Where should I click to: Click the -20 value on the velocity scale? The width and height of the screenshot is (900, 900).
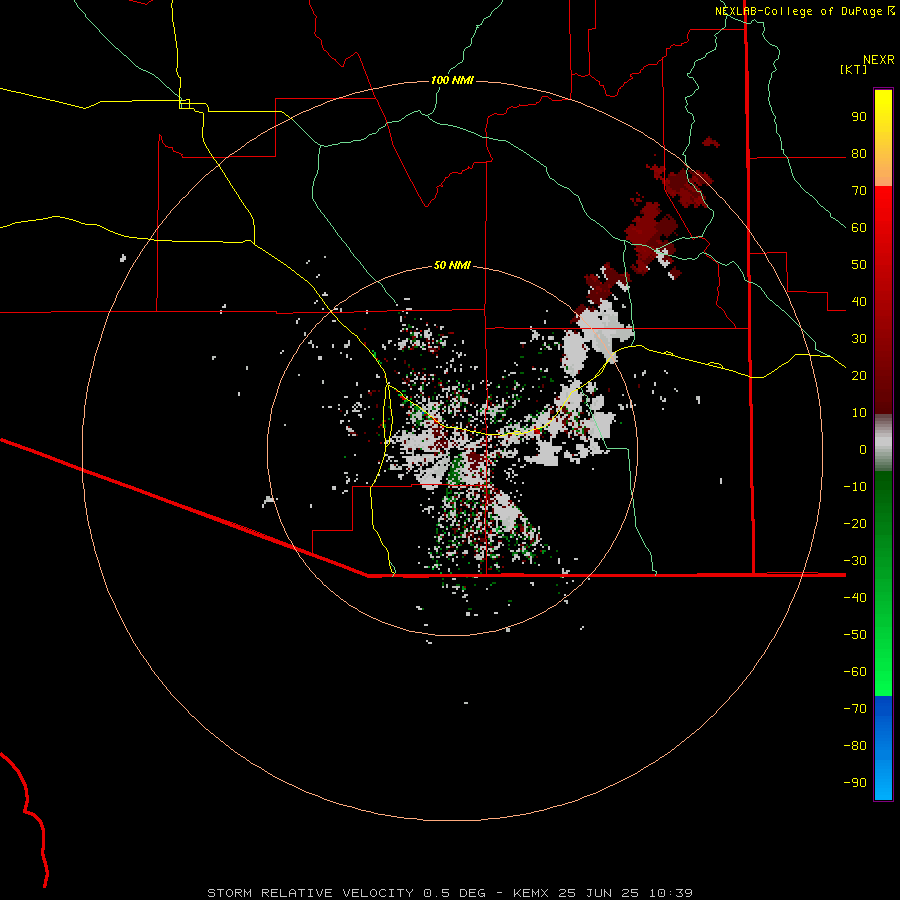[x=855, y=523]
